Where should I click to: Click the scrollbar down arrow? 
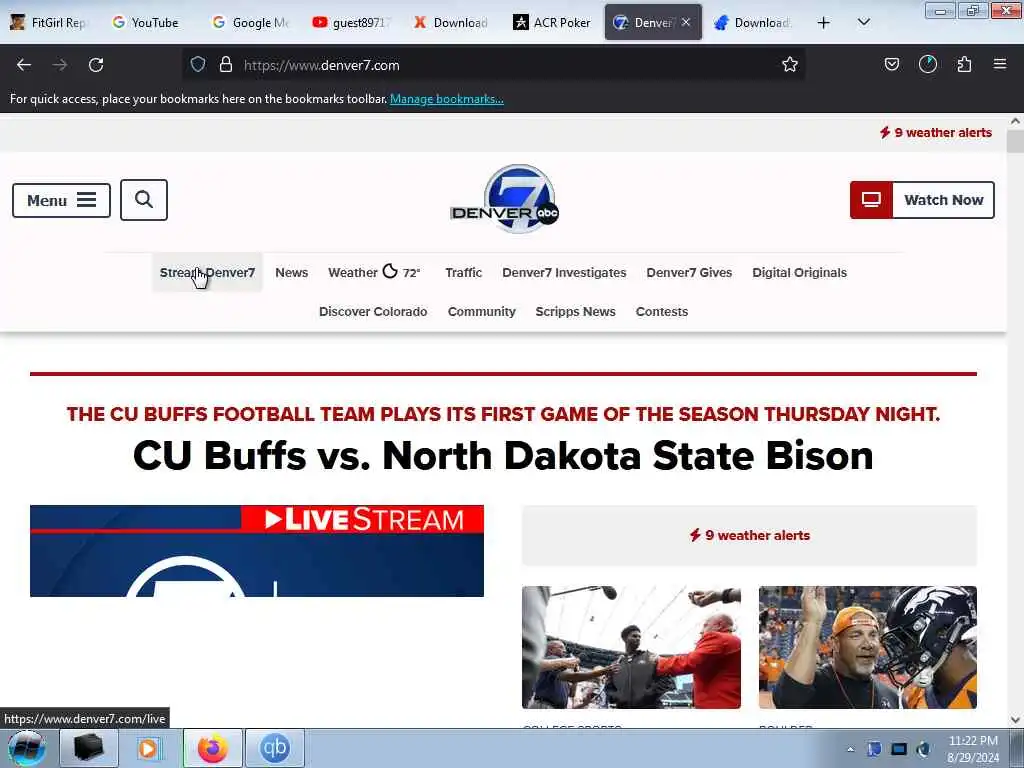click(1015, 719)
